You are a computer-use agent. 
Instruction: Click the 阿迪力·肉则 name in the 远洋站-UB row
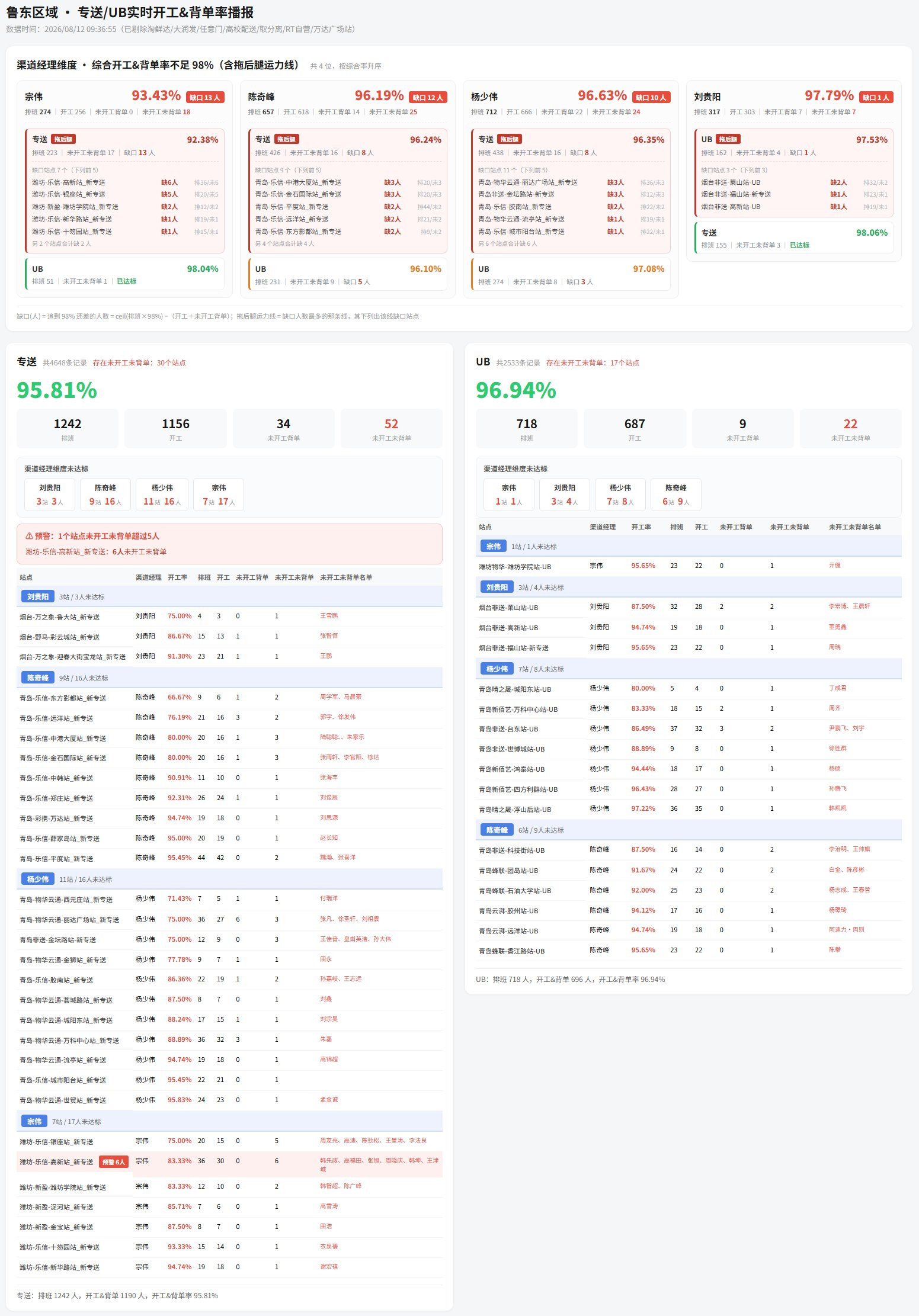pos(846,930)
